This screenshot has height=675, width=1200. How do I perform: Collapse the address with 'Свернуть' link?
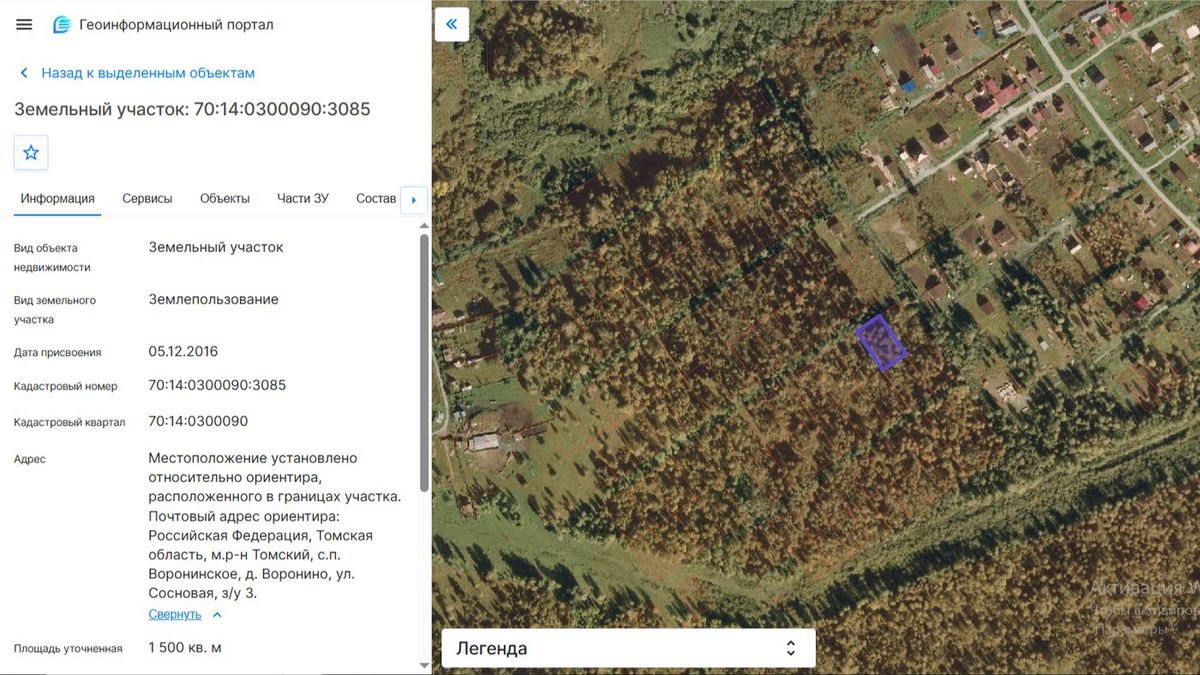point(175,614)
